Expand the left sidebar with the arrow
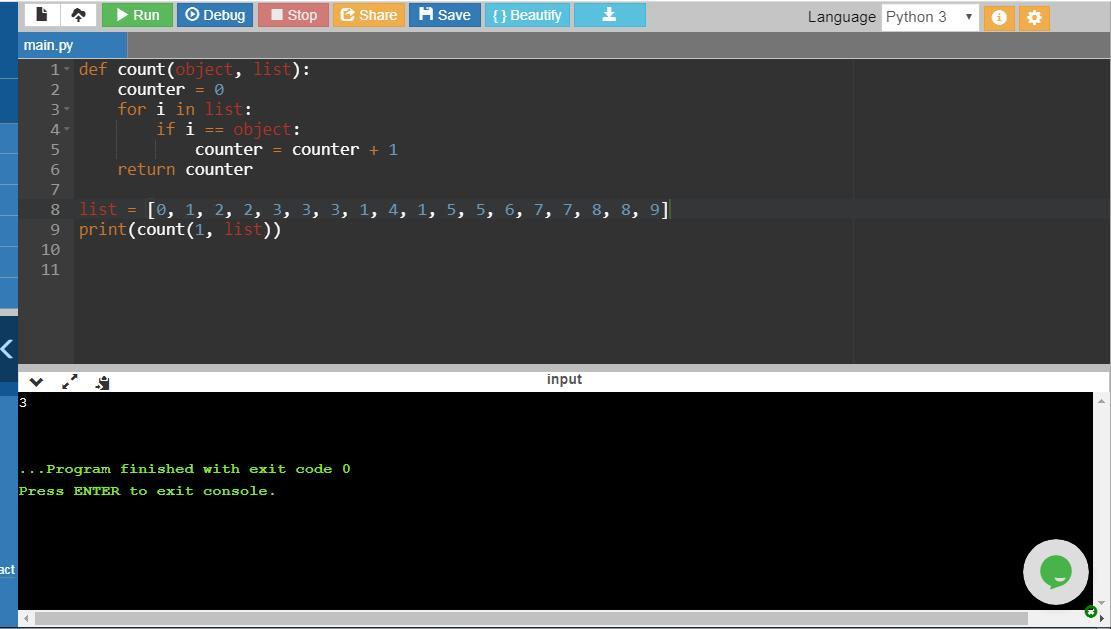This screenshot has width=1111, height=629. pyautogui.click(x=7, y=349)
